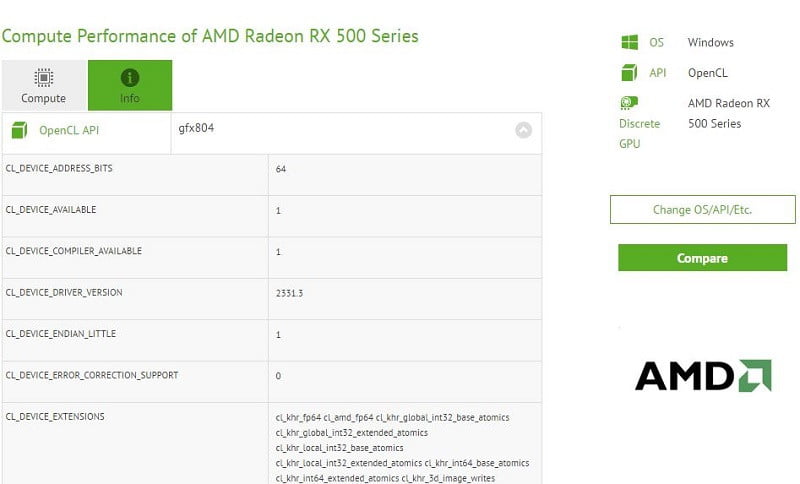Viewport: 800px width, 484px height.
Task: Click the Compute tab chip icon
Action: (43, 78)
